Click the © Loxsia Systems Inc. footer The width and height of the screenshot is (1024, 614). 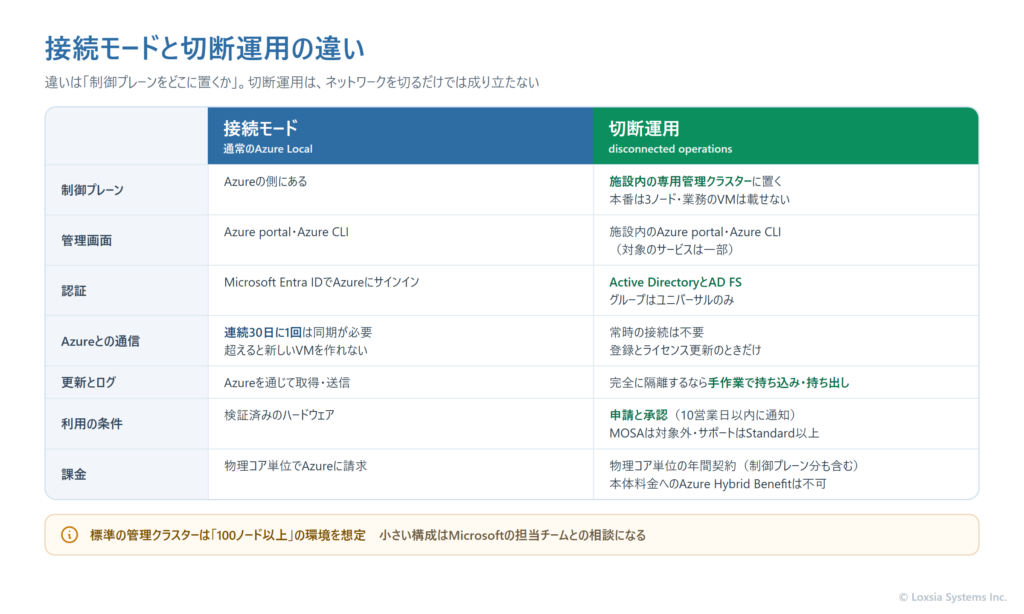click(952, 597)
